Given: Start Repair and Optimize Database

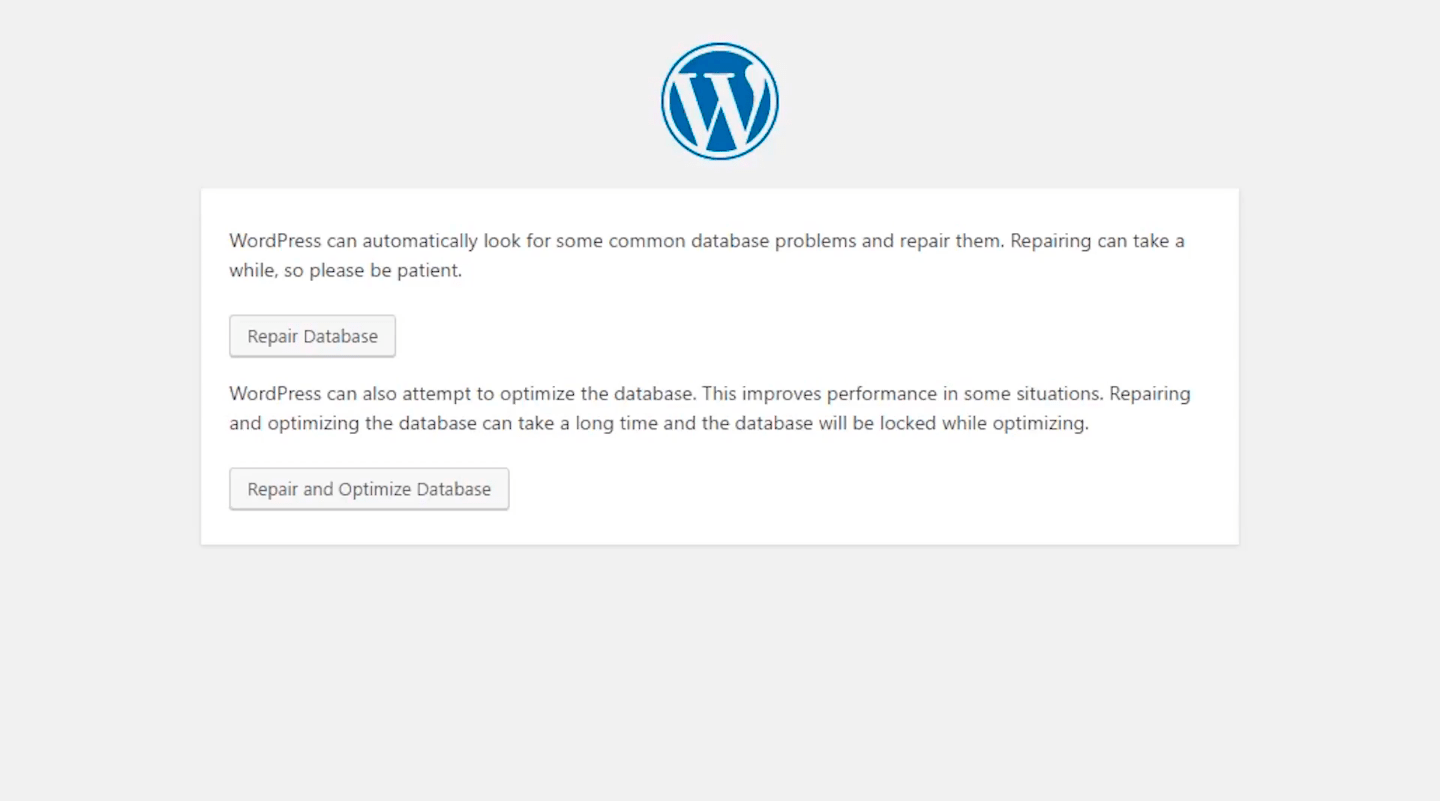Looking at the screenshot, I should (x=369, y=489).
